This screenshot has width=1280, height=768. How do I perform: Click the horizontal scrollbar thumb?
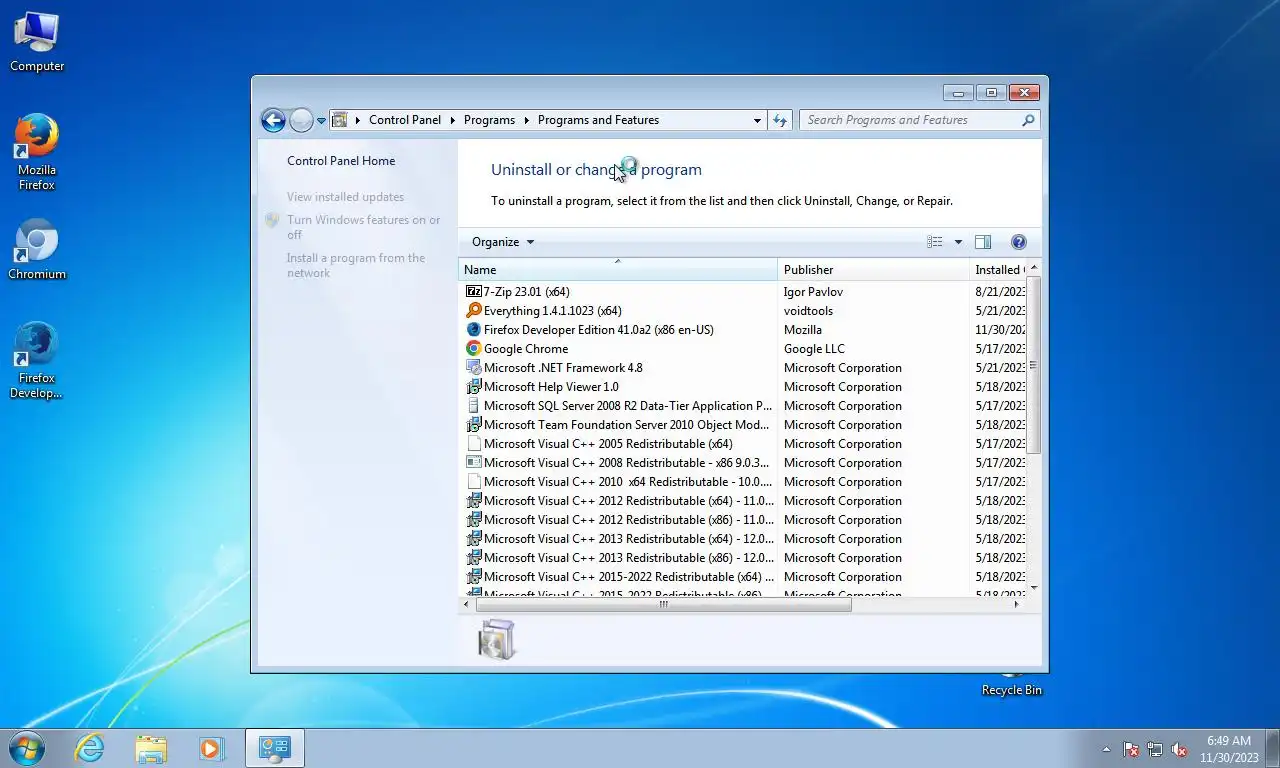663,605
